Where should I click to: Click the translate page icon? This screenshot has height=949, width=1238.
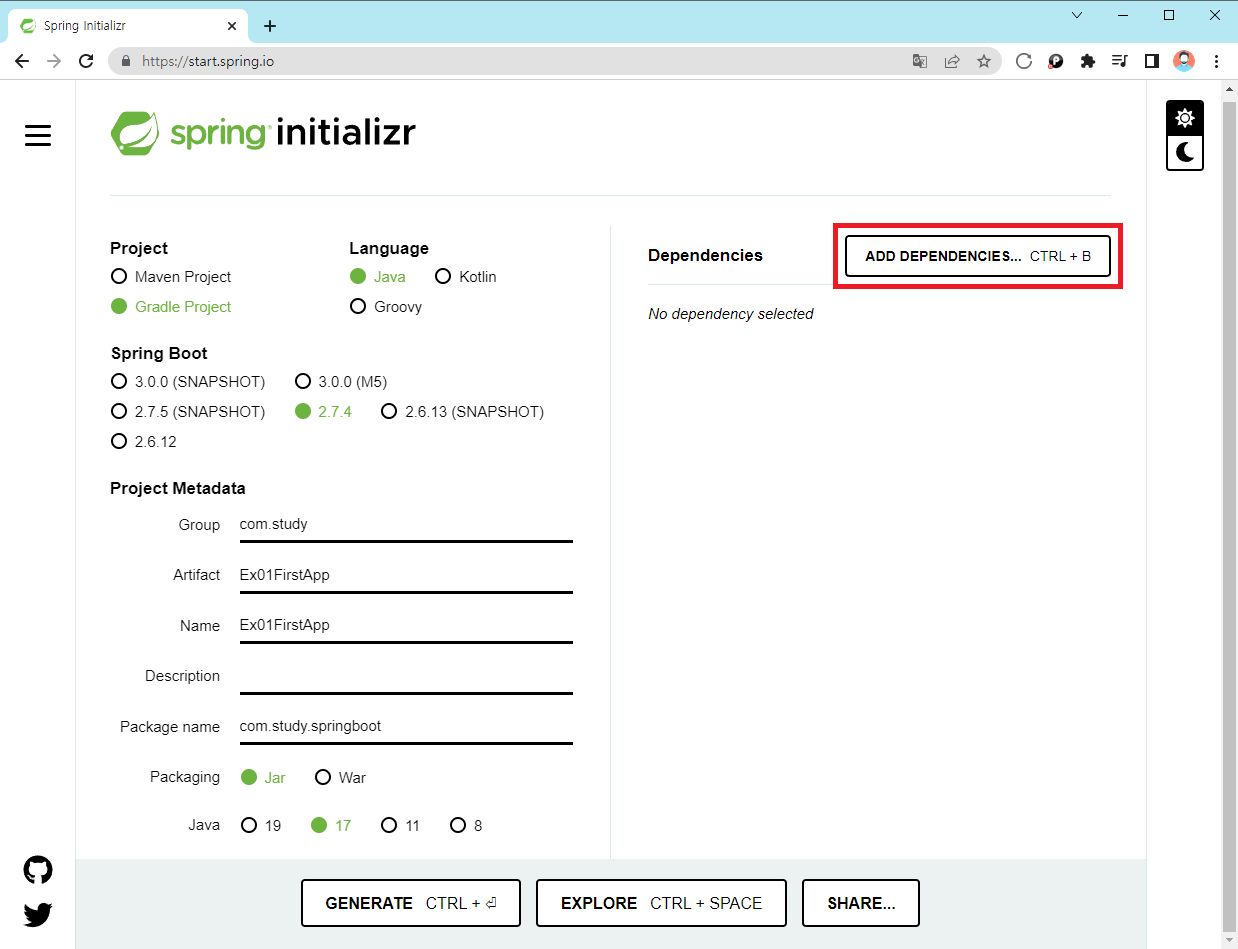tap(919, 61)
